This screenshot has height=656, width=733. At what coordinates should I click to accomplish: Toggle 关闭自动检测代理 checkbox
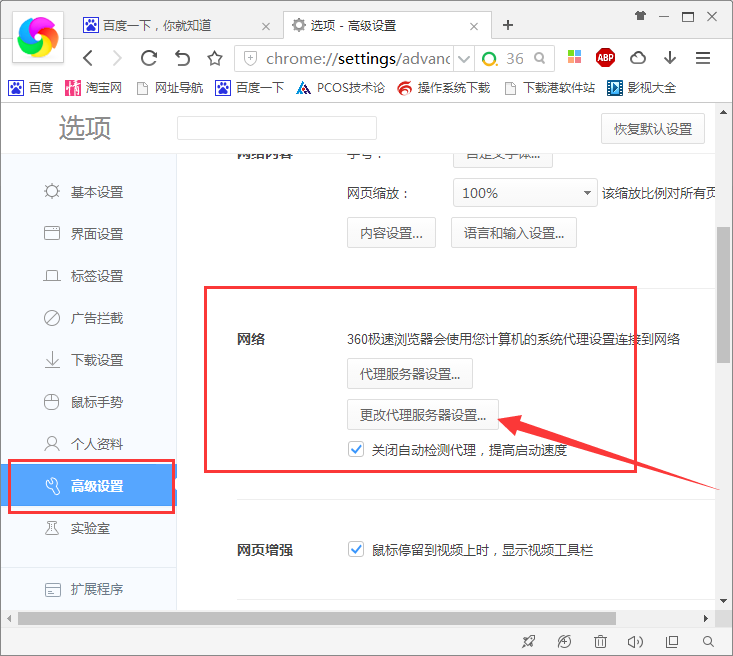pos(356,449)
